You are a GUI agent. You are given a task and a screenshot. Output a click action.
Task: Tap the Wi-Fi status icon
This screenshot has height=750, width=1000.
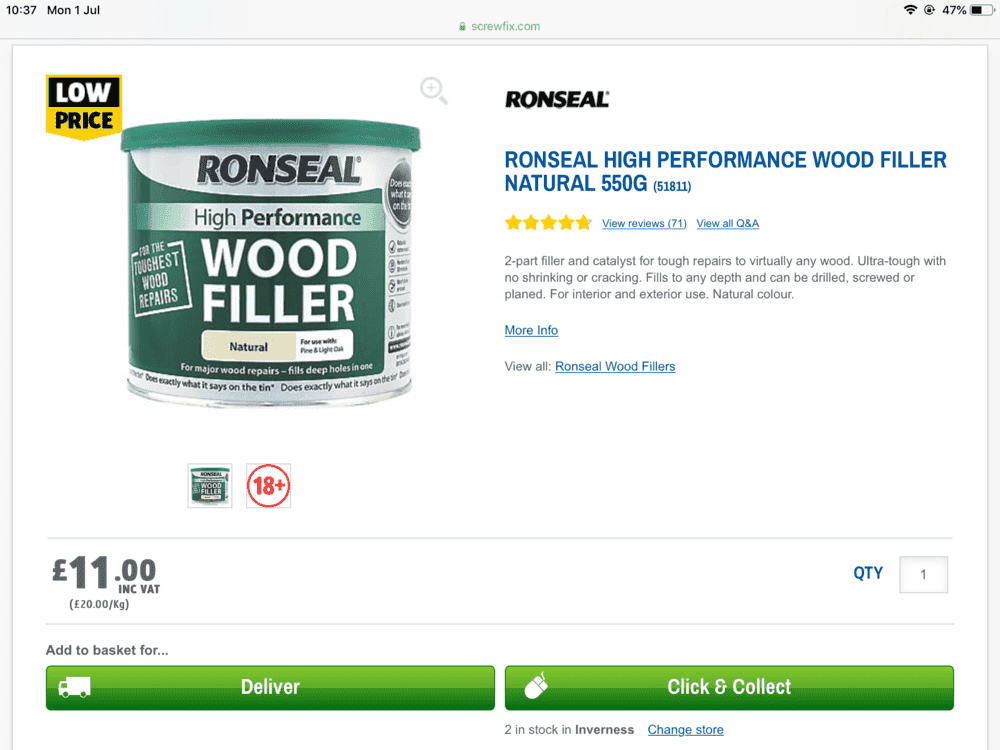click(x=910, y=10)
